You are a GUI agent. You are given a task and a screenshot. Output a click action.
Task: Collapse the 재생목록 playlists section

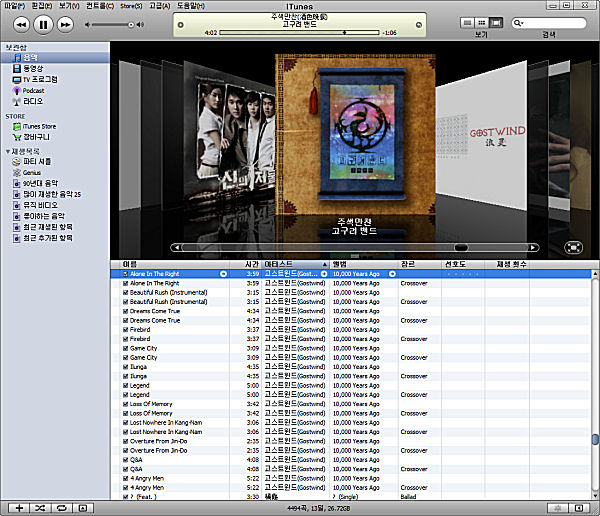[8, 152]
